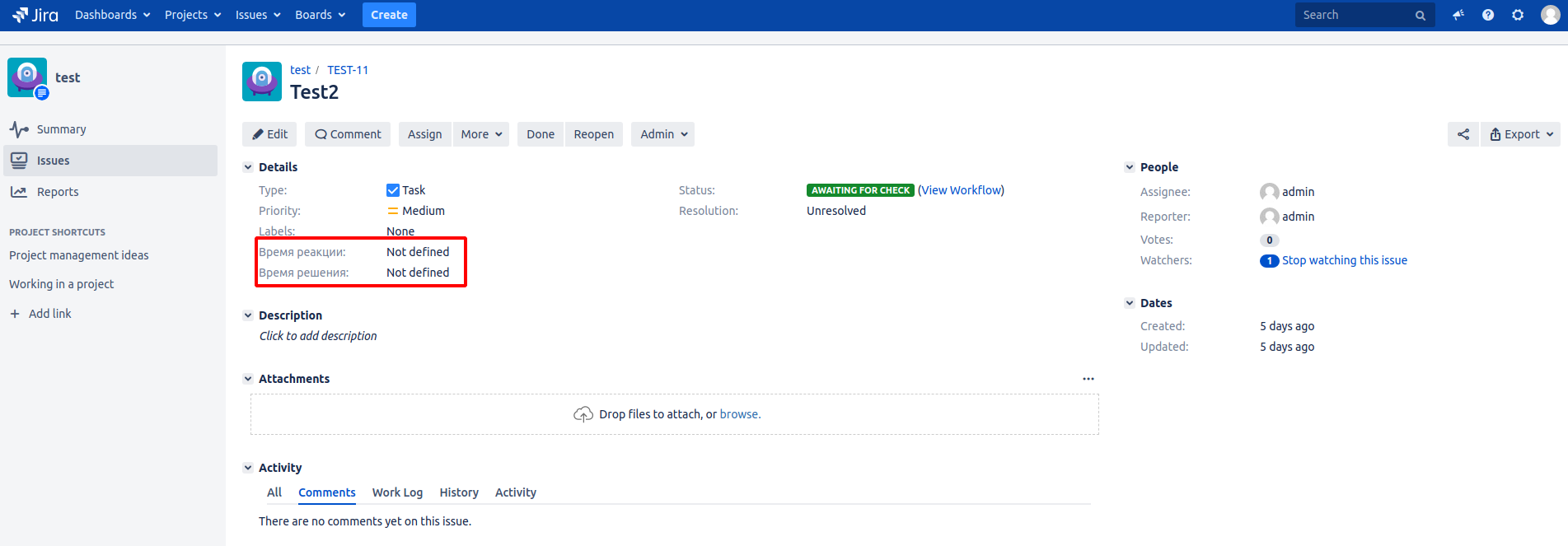
Task: Click the test project avatar in sidebar
Action: point(27,77)
